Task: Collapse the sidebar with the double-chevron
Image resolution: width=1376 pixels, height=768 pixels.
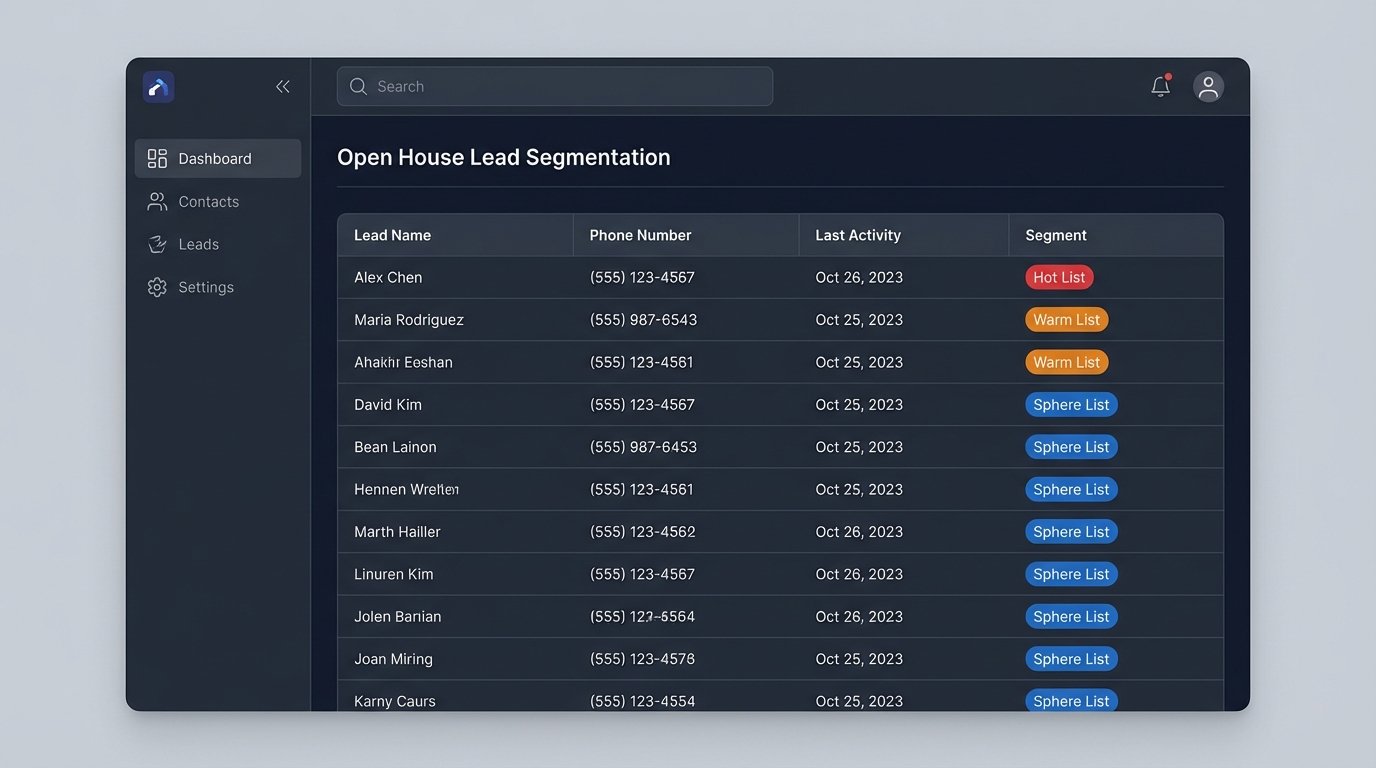Action: [x=282, y=86]
